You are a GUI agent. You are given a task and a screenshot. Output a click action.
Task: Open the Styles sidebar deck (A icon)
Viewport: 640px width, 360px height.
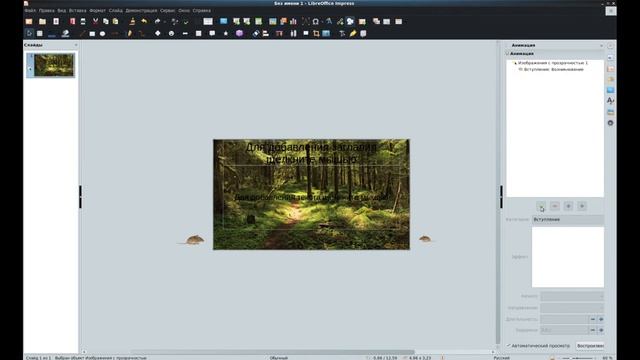tap(610, 100)
